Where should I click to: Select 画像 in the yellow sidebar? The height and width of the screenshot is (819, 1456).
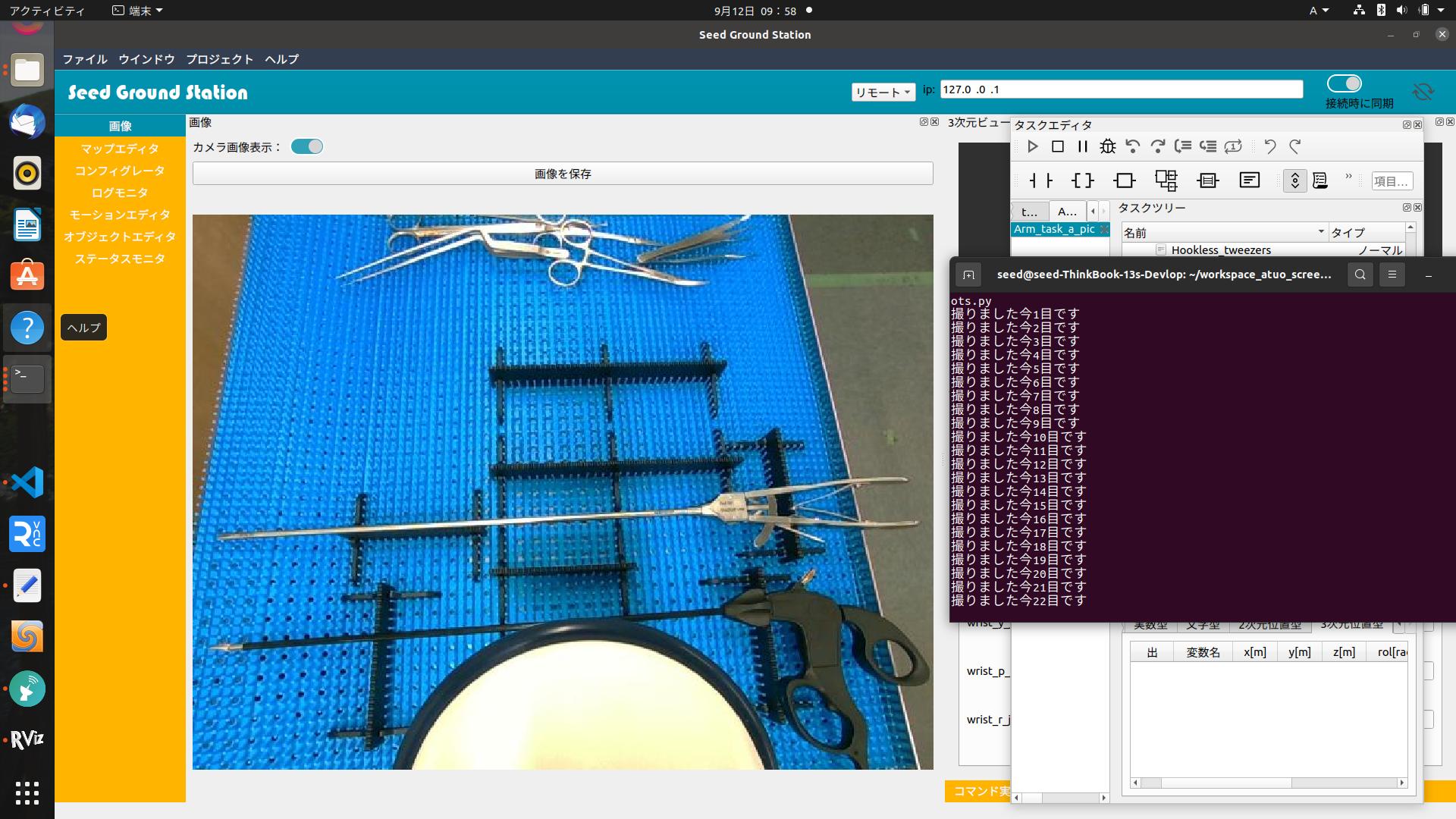tap(120, 126)
